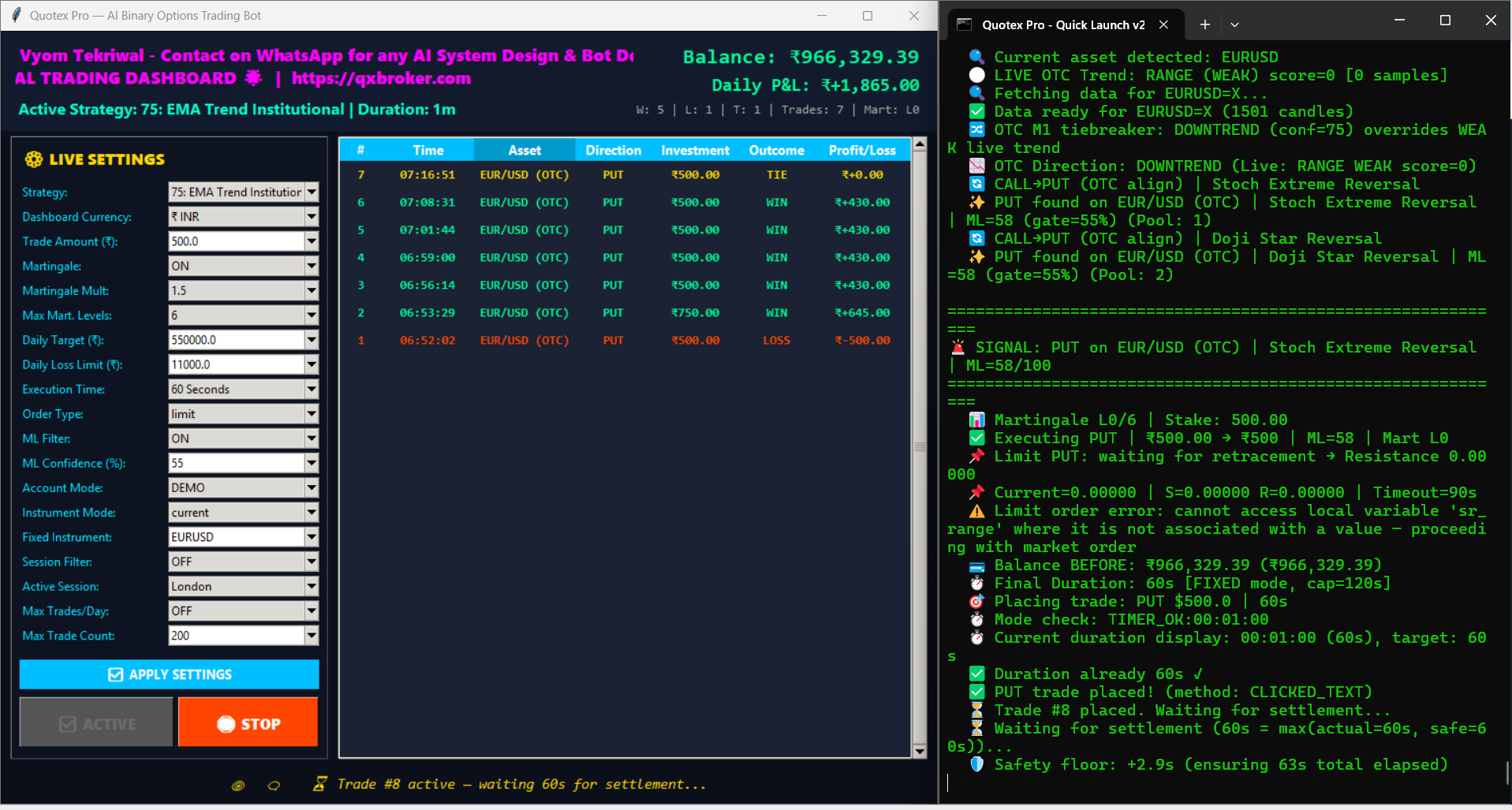Click the APPLY SETTINGS button
1512x810 pixels.
click(170, 674)
